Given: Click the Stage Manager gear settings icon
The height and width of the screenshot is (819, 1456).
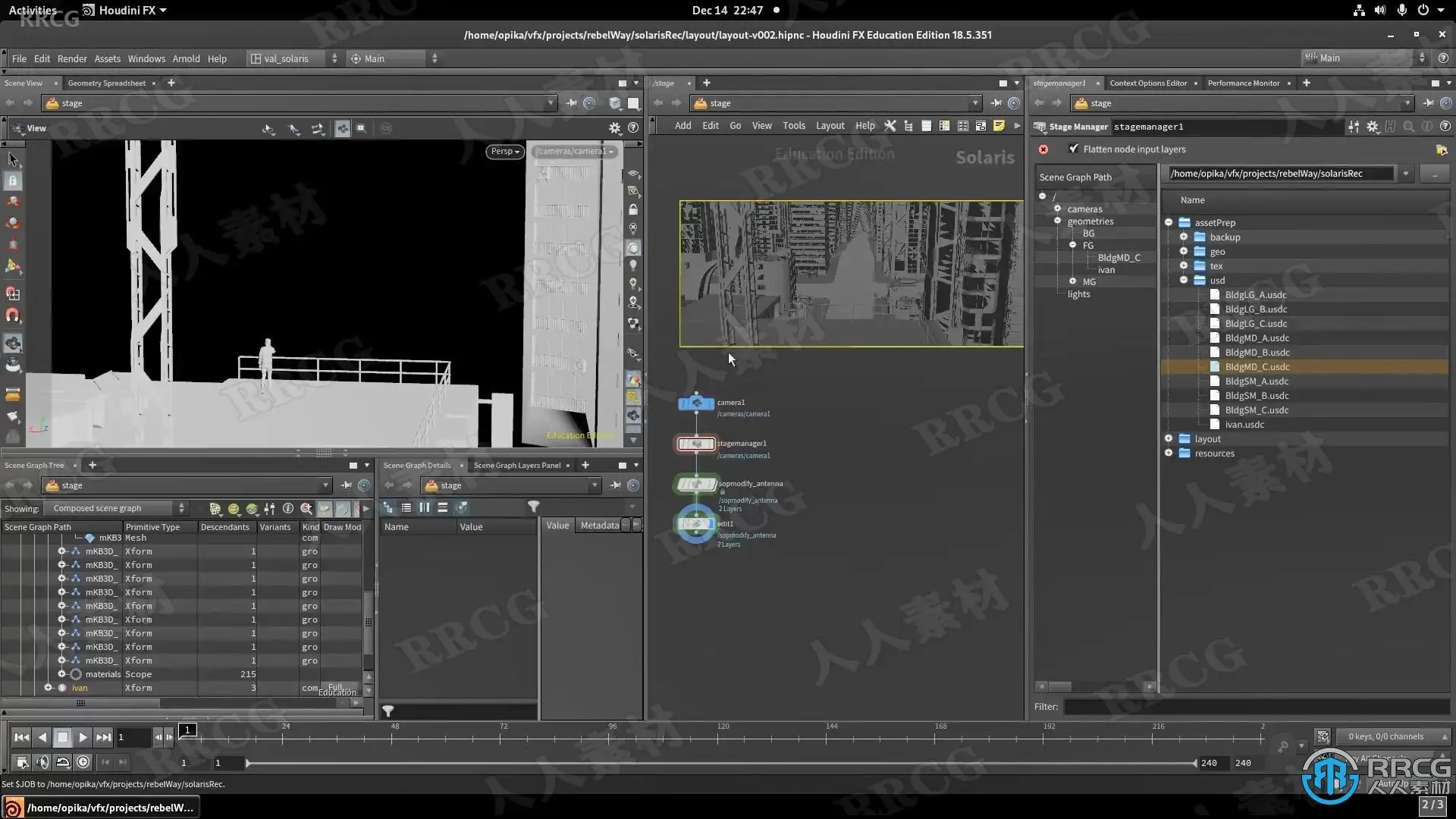Looking at the screenshot, I should click(1373, 127).
